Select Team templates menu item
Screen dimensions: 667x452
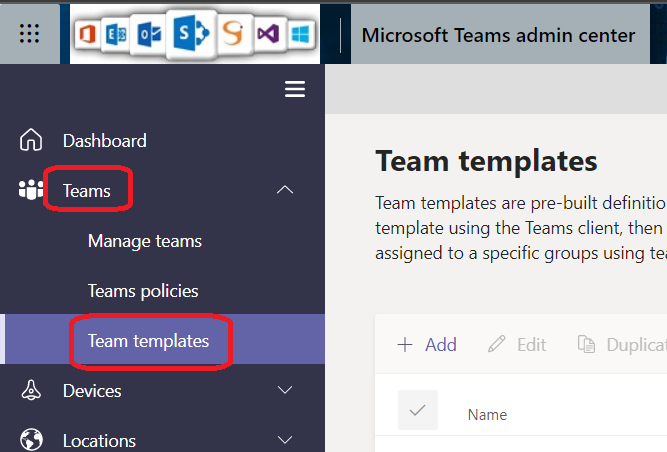point(148,340)
